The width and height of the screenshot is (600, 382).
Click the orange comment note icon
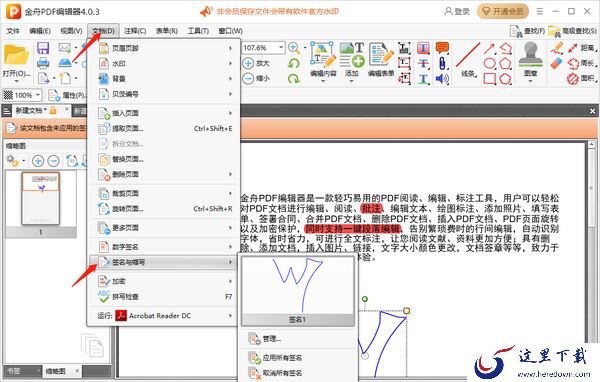[442, 47]
